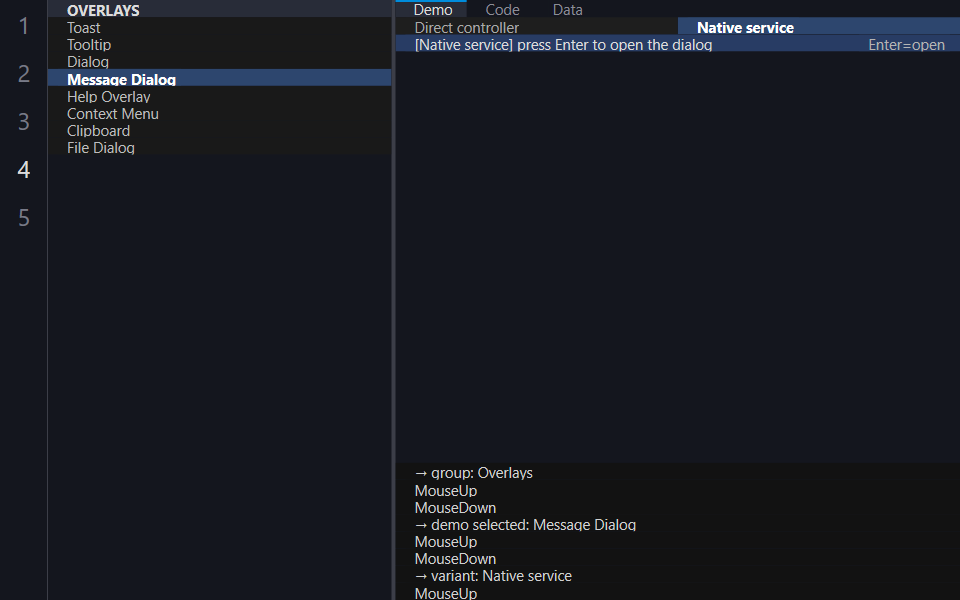Select group number 3 in sidebar
This screenshot has width=960, height=600.
click(23, 122)
